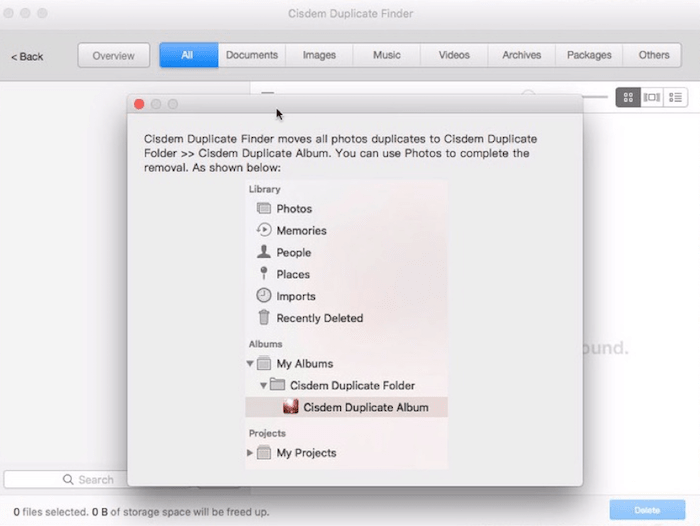Switch to the Documents tab
Screen dimensions: 700x526
(x=252, y=55)
